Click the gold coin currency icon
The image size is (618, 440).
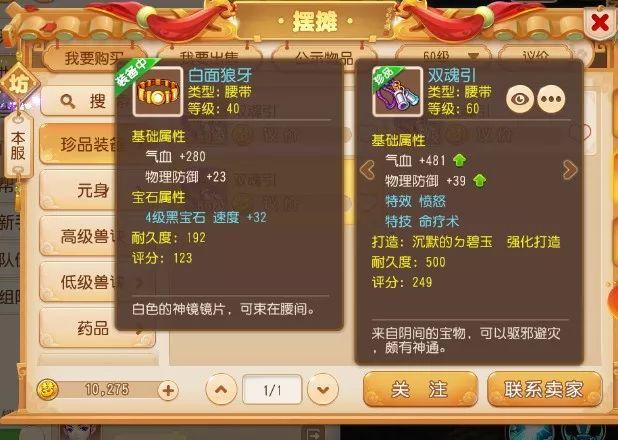click(x=47, y=390)
